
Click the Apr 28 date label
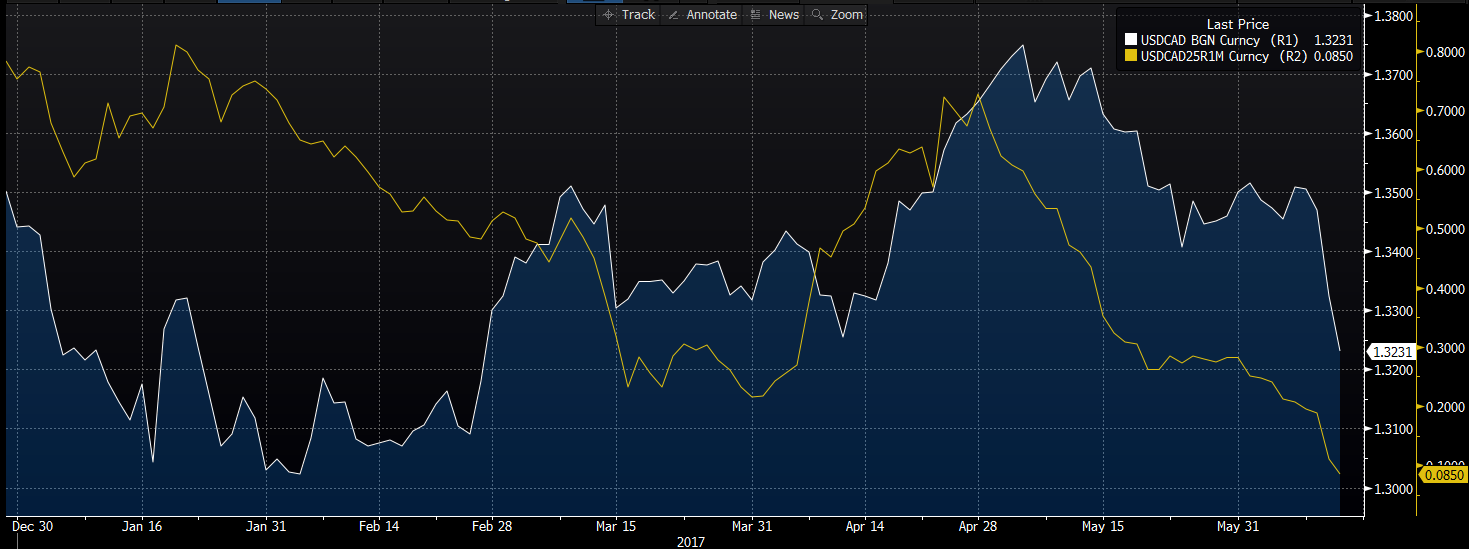pos(977,526)
